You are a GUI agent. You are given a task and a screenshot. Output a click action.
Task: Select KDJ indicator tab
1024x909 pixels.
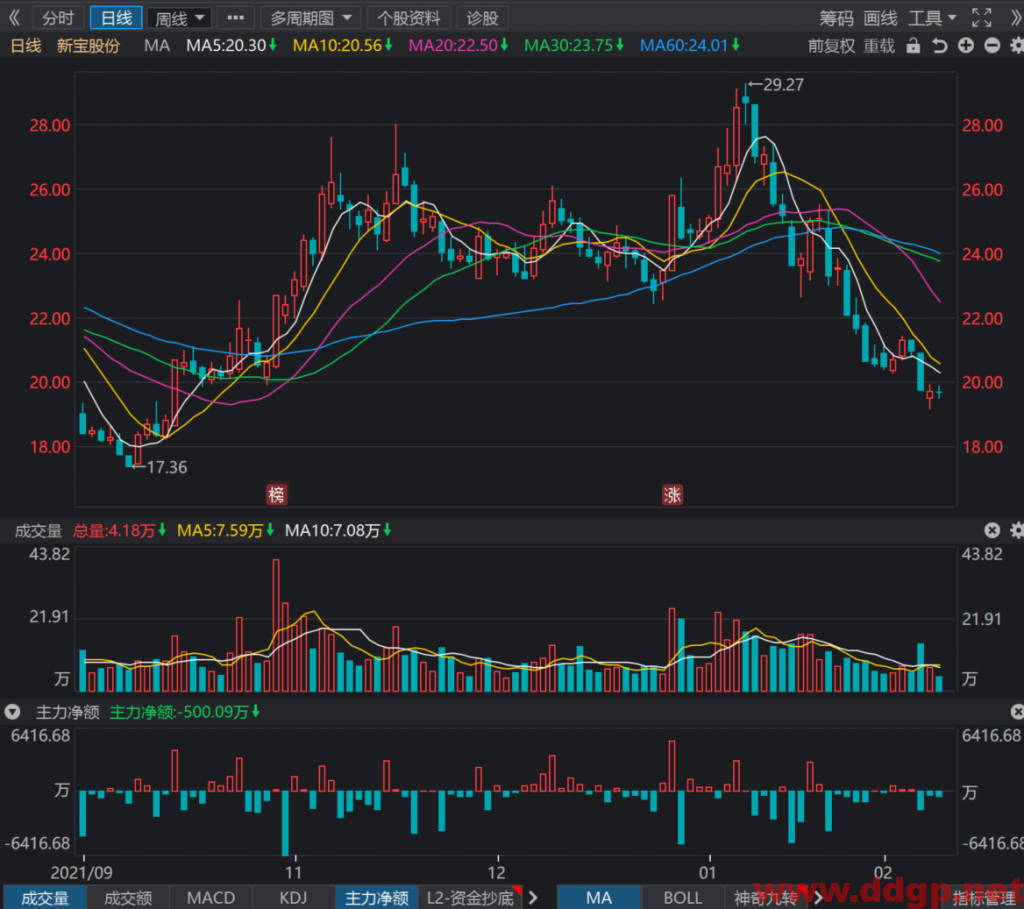pos(293,898)
